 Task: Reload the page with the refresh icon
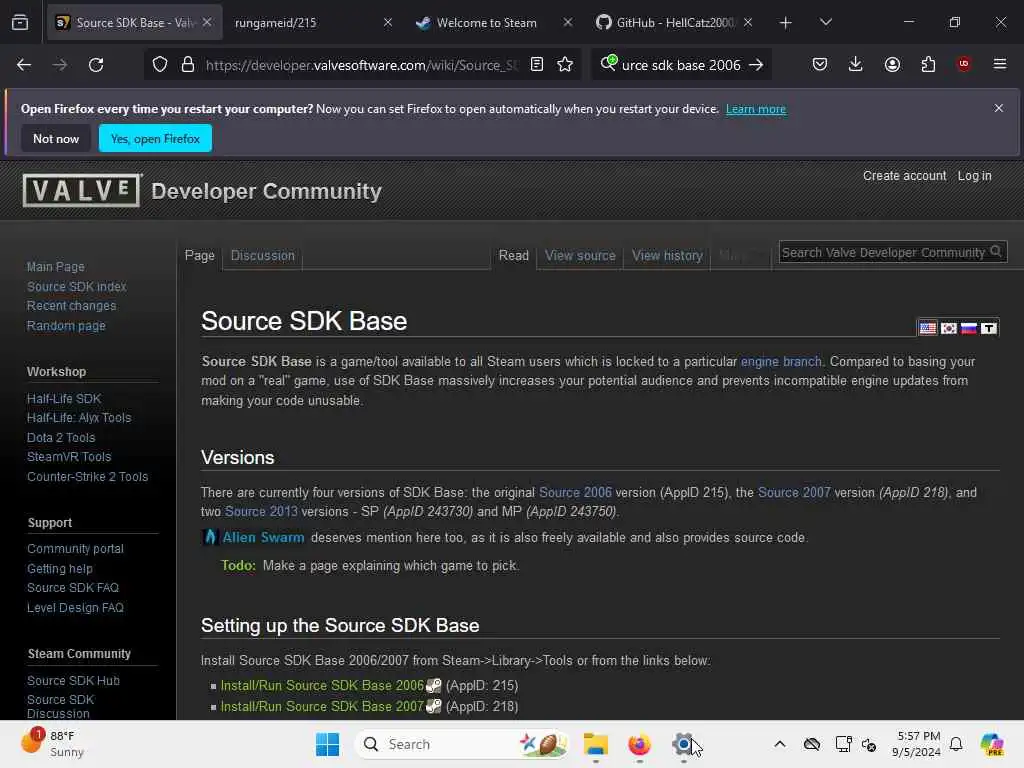click(96, 65)
